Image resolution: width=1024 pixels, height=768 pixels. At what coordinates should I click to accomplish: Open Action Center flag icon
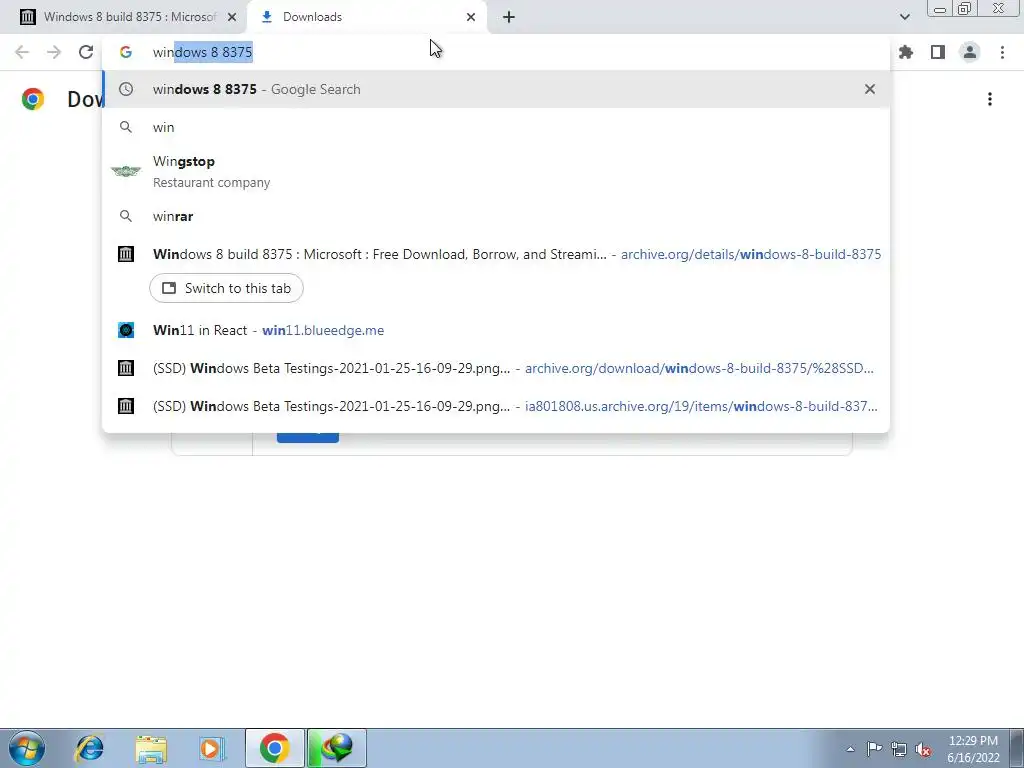[x=874, y=749]
